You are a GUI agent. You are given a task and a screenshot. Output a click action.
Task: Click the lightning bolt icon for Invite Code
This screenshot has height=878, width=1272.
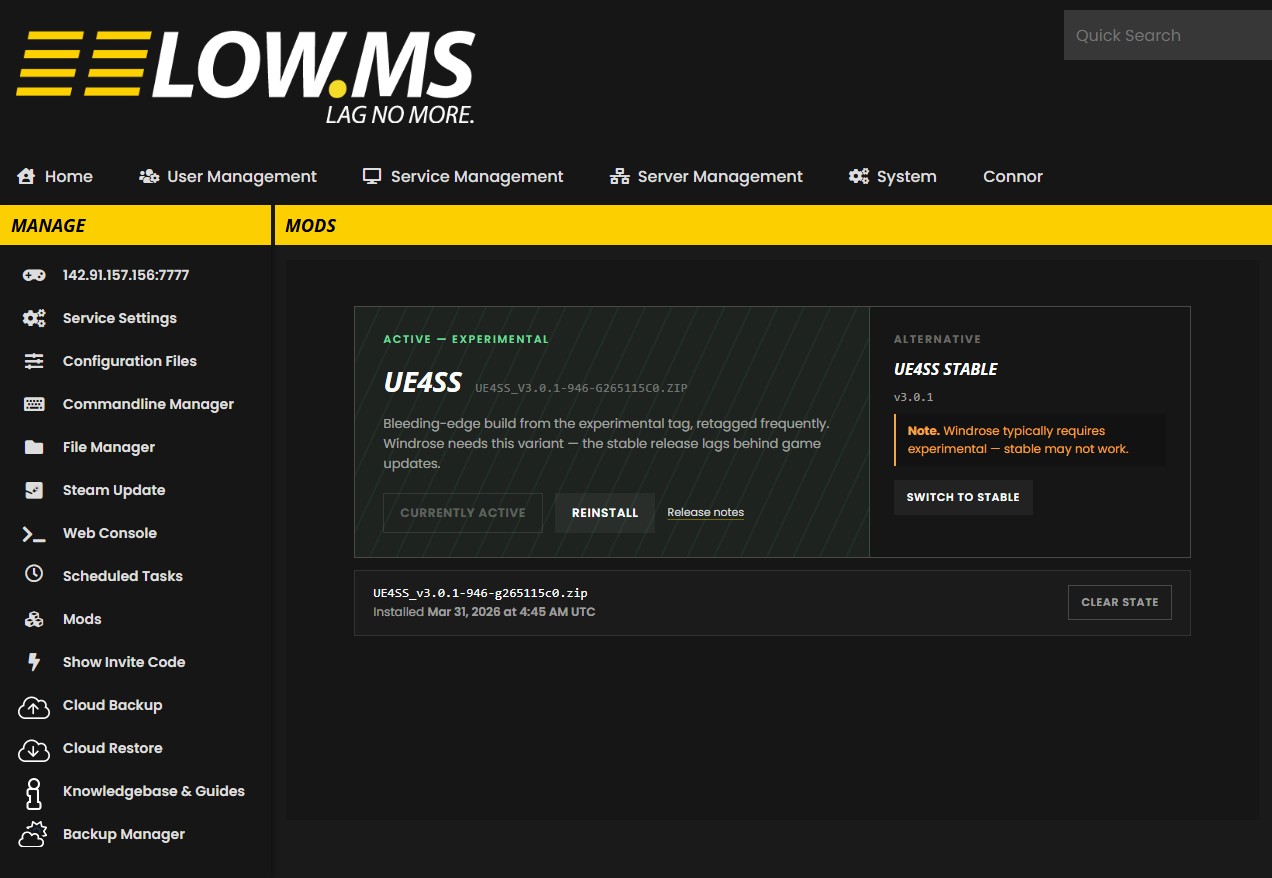tap(34, 662)
